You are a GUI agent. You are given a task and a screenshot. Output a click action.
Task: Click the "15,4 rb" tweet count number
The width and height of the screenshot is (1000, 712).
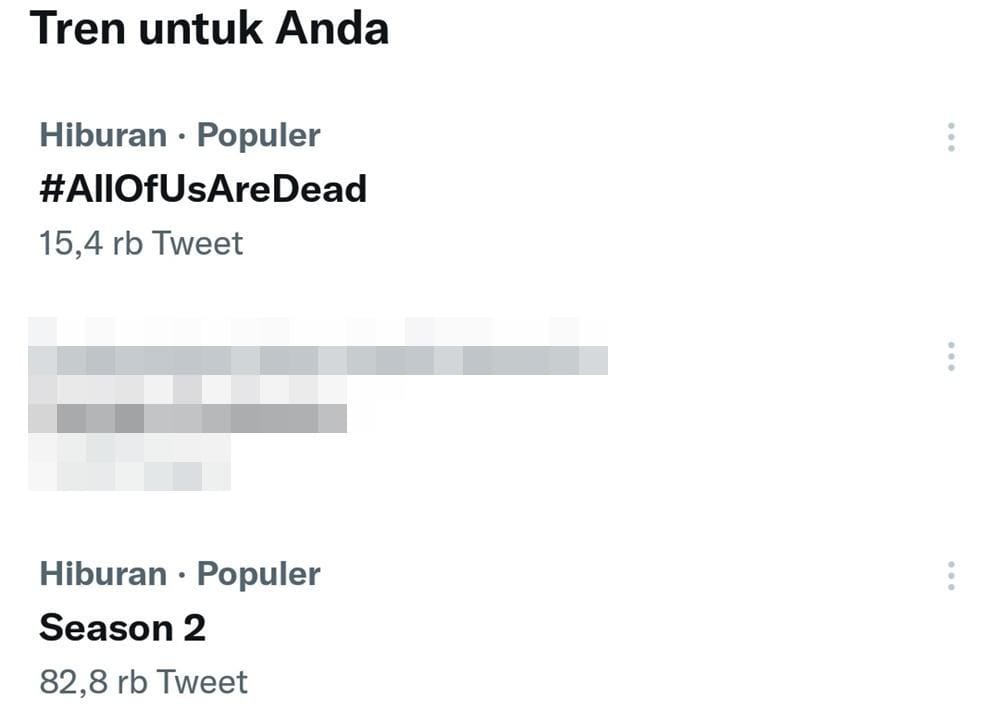pos(90,243)
